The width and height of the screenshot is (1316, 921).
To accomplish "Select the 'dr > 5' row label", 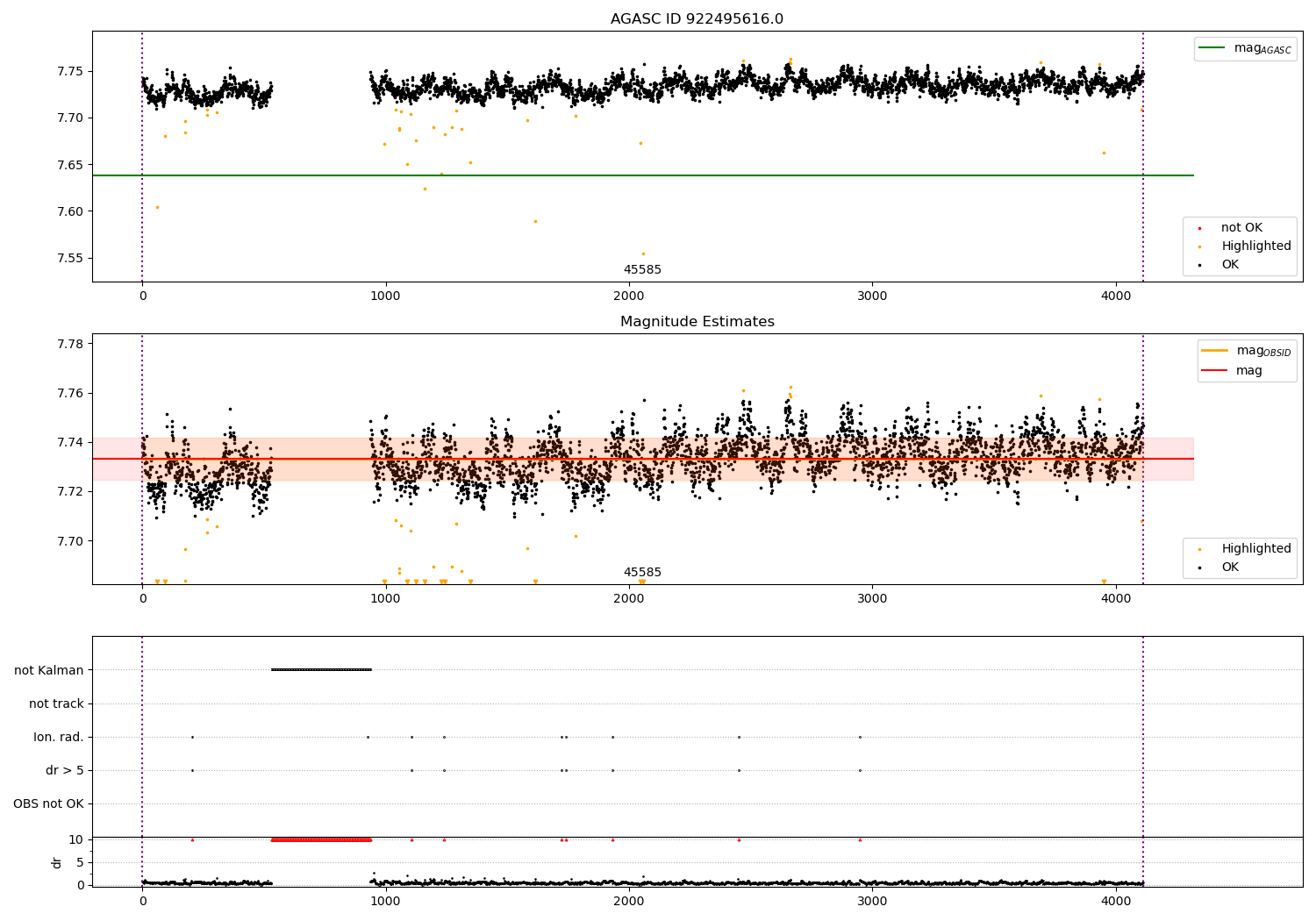I will (x=65, y=770).
